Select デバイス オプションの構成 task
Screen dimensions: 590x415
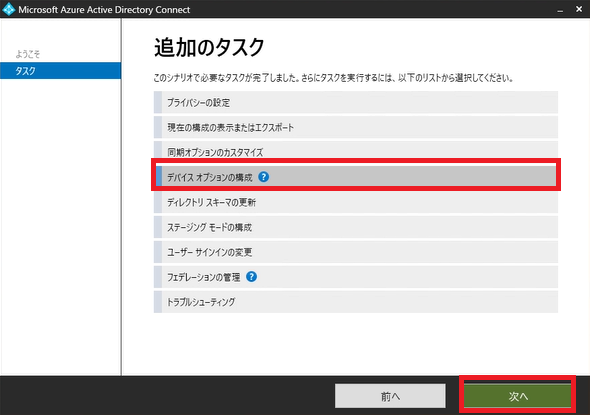coord(356,177)
